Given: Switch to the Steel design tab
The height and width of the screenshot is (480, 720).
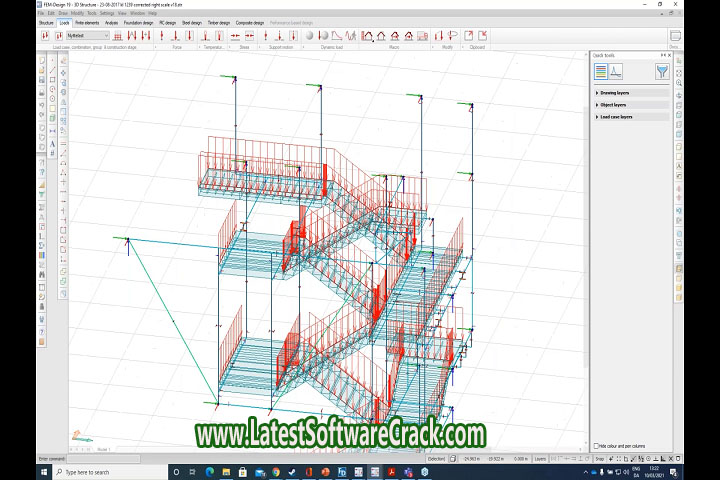Looking at the screenshot, I should click(191, 21).
